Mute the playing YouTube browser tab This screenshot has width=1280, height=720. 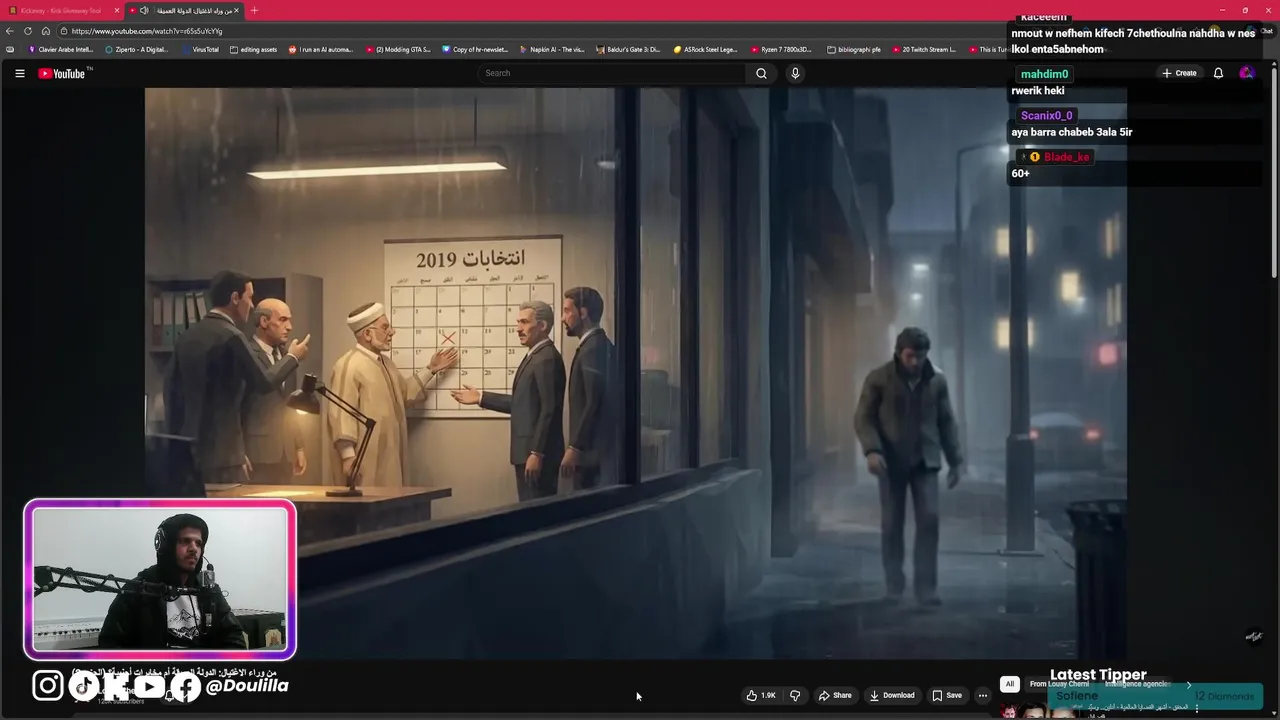144,10
